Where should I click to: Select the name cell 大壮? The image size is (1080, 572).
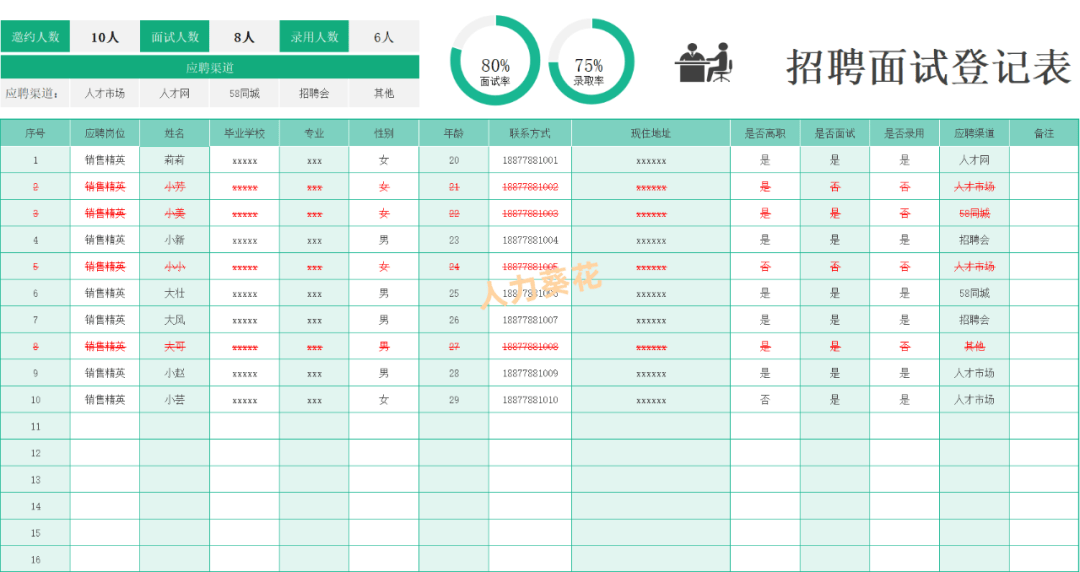(x=174, y=294)
